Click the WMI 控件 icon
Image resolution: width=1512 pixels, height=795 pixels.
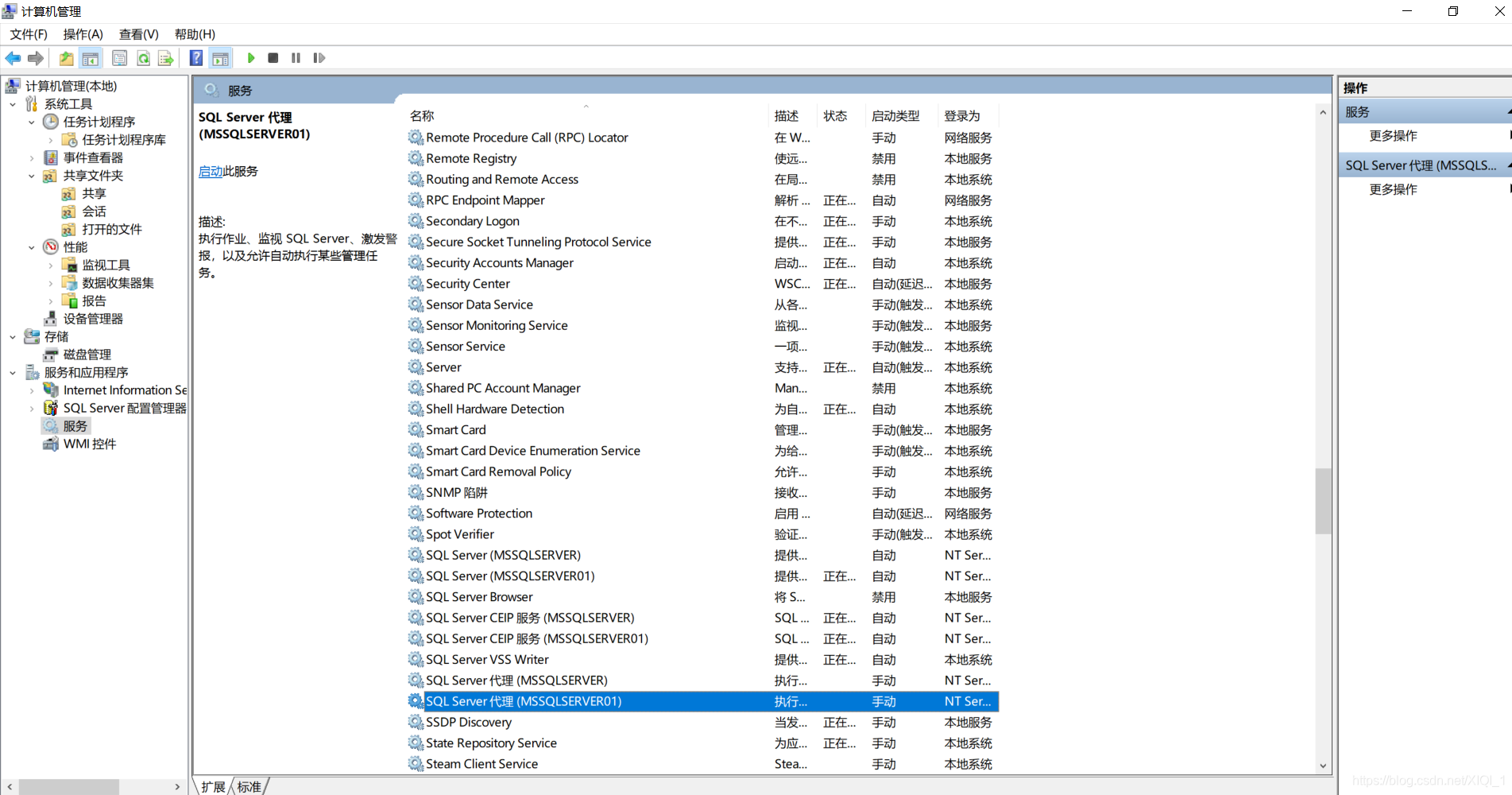point(51,444)
